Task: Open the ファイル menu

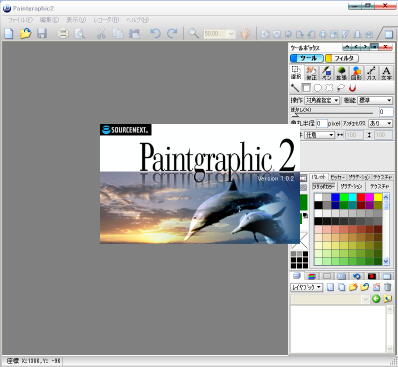Action: point(20,20)
